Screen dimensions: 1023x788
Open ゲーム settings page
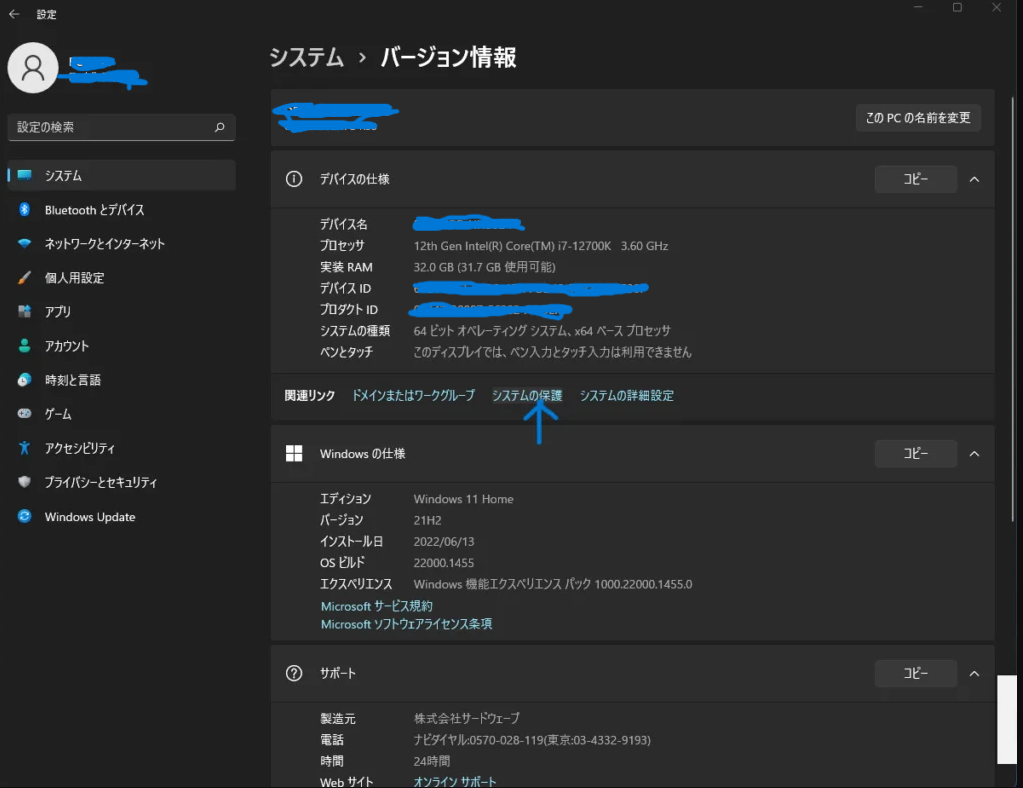click(121, 414)
